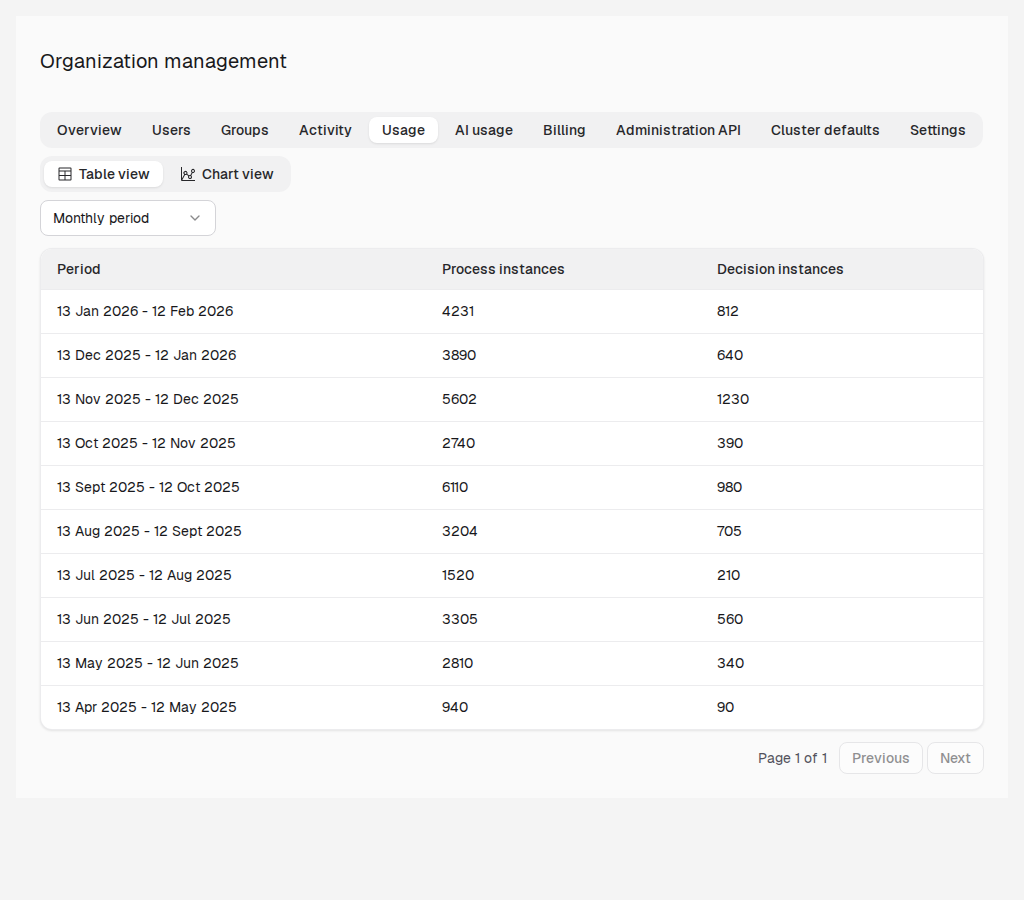Click process instances value 940
Screen dimensions: 1024x900
pyautogui.click(x=455, y=707)
